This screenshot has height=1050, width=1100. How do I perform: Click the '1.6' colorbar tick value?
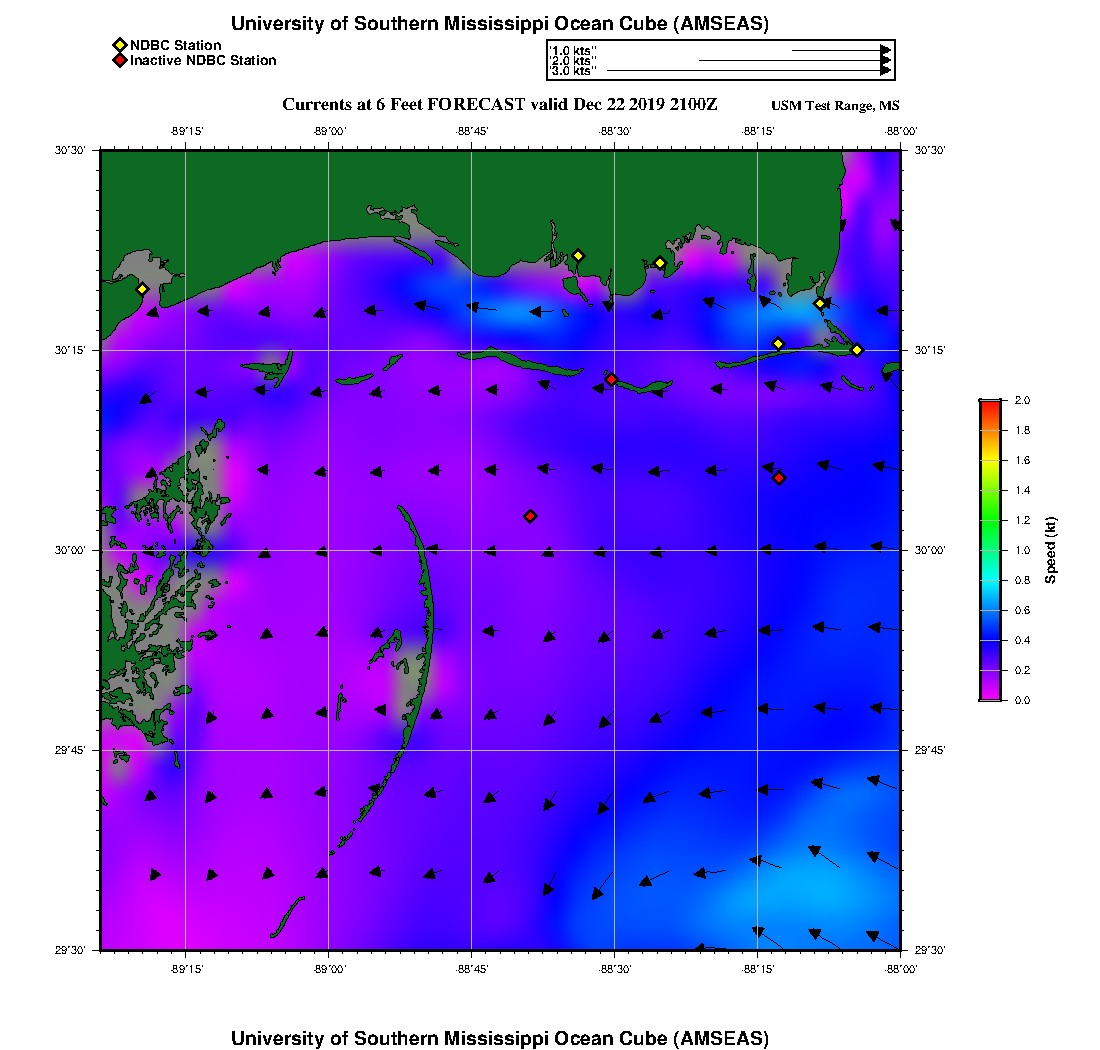[x=1022, y=460]
